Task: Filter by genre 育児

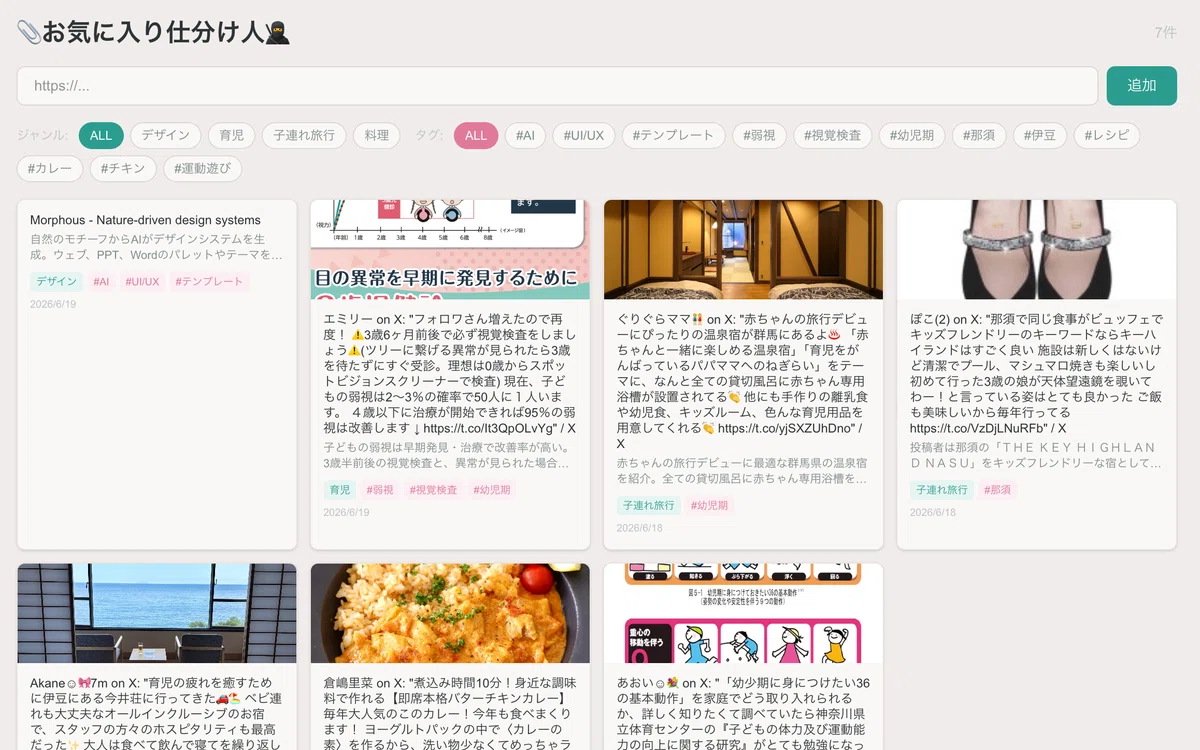Action: click(232, 135)
